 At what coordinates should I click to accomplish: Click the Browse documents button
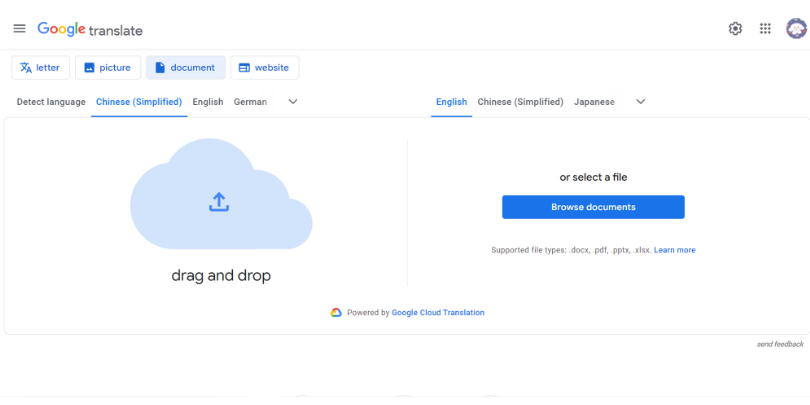pyautogui.click(x=593, y=207)
